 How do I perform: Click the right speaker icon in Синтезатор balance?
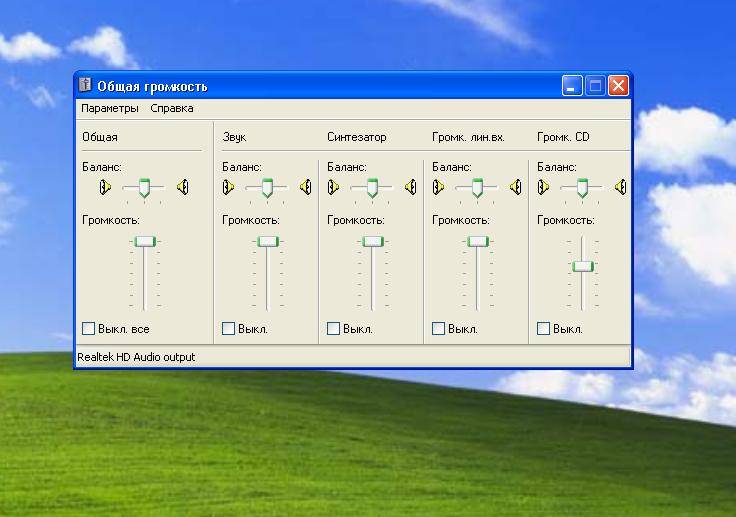(411, 187)
